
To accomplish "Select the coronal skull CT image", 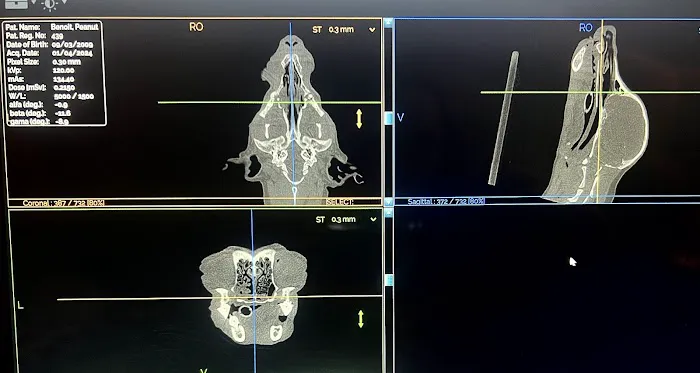I will (x=292, y=120).
